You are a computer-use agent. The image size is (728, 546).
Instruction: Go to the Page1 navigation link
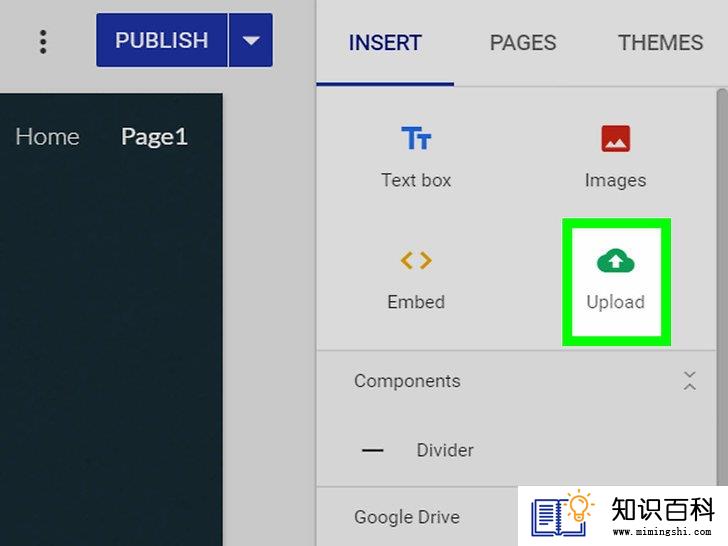[154, 136]
